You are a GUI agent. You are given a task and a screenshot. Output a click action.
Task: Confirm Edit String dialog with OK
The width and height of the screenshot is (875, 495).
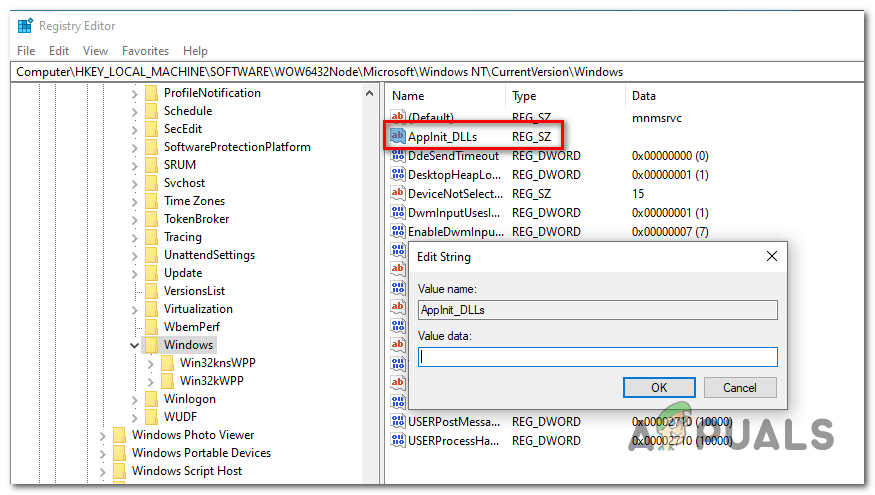659,387
